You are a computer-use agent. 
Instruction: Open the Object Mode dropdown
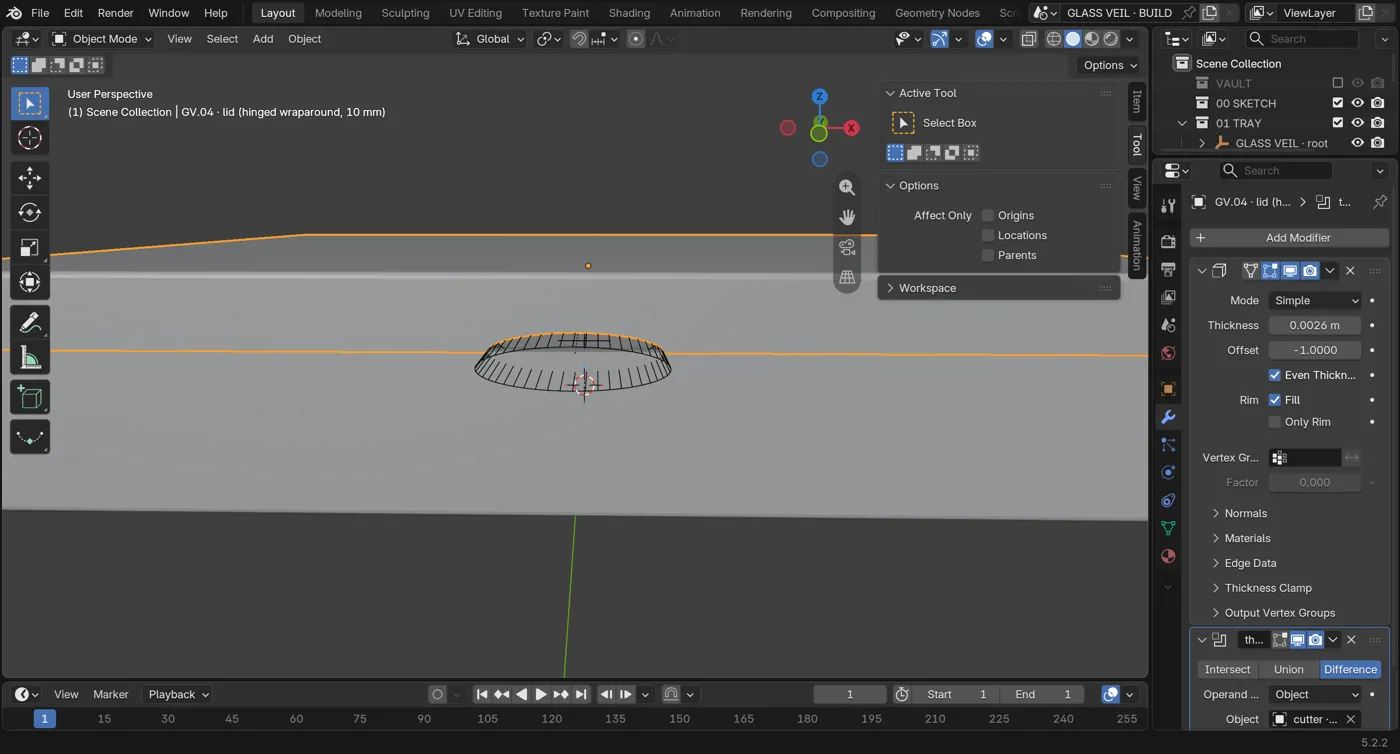click(x=102, y=39)
